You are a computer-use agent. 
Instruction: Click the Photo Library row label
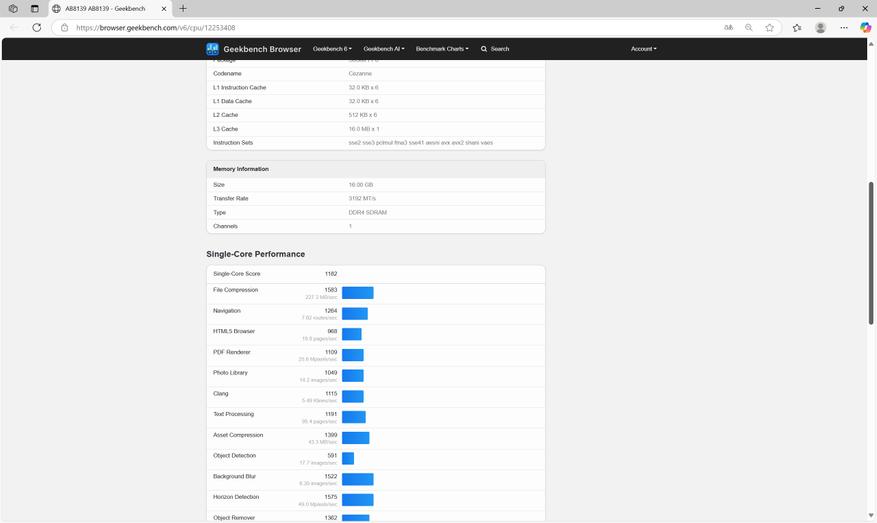[x=230, y=373]
